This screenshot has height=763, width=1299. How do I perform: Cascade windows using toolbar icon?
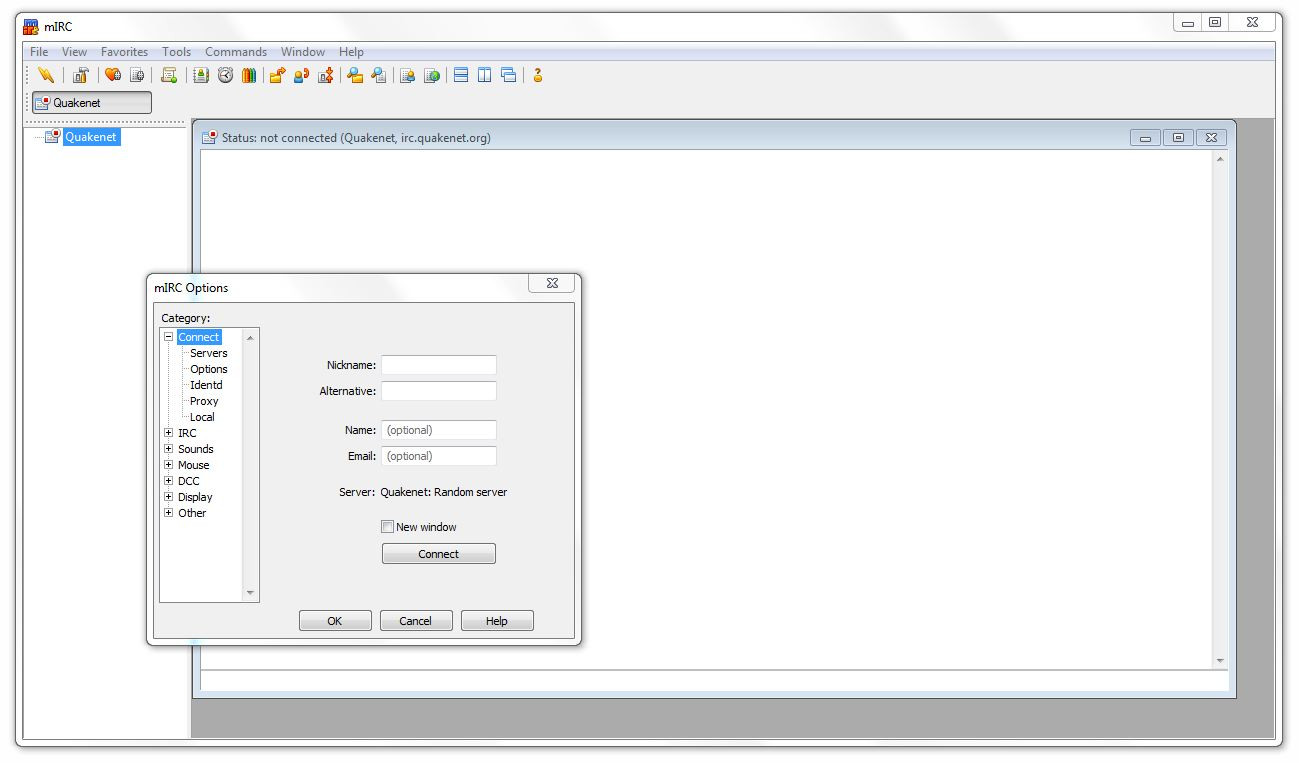tap(509, 75)
